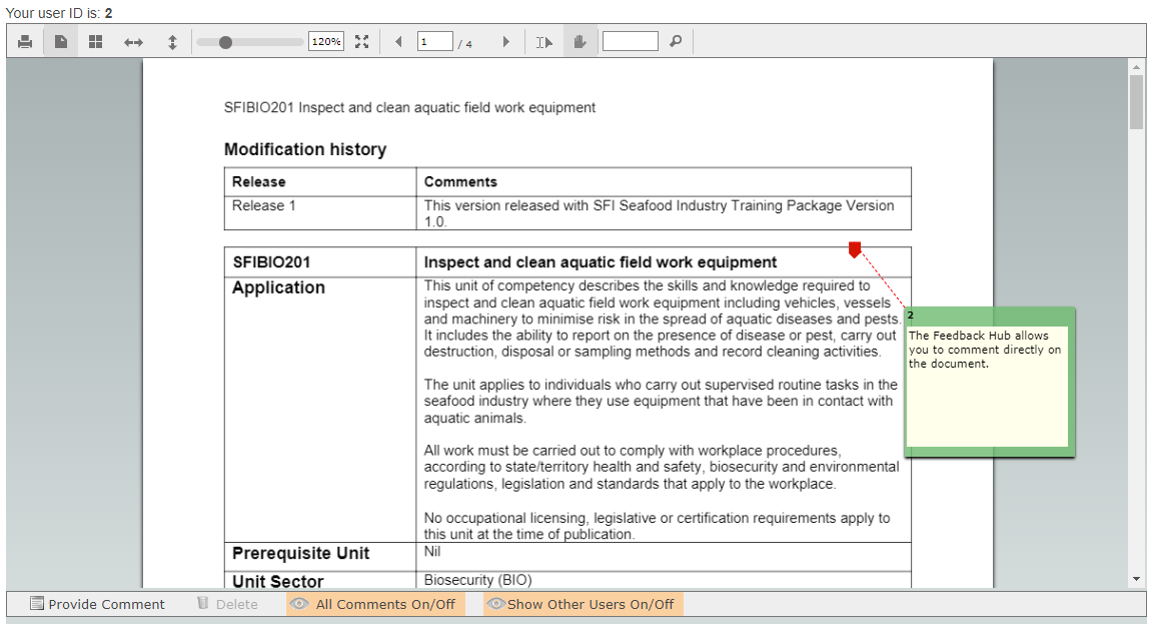Click the 'Modification history' heading
Screen dimensions: 1152x628
[305, 149]
